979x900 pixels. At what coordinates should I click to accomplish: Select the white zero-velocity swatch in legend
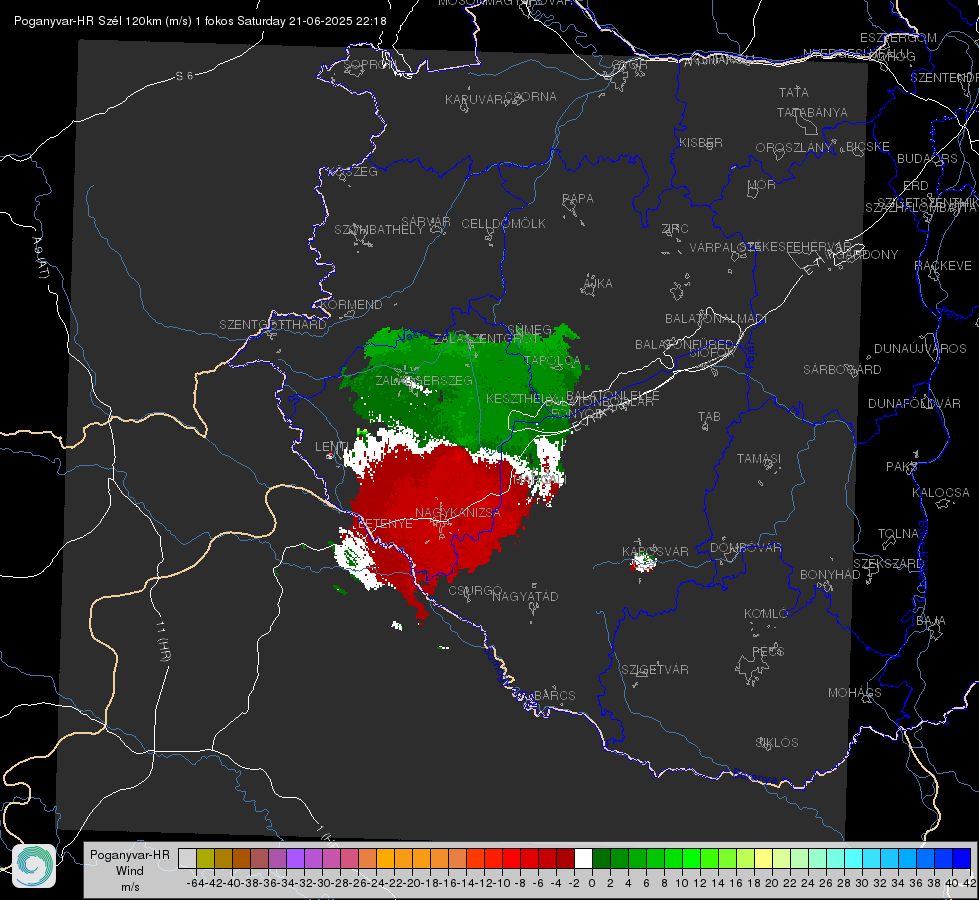point(583,858)
